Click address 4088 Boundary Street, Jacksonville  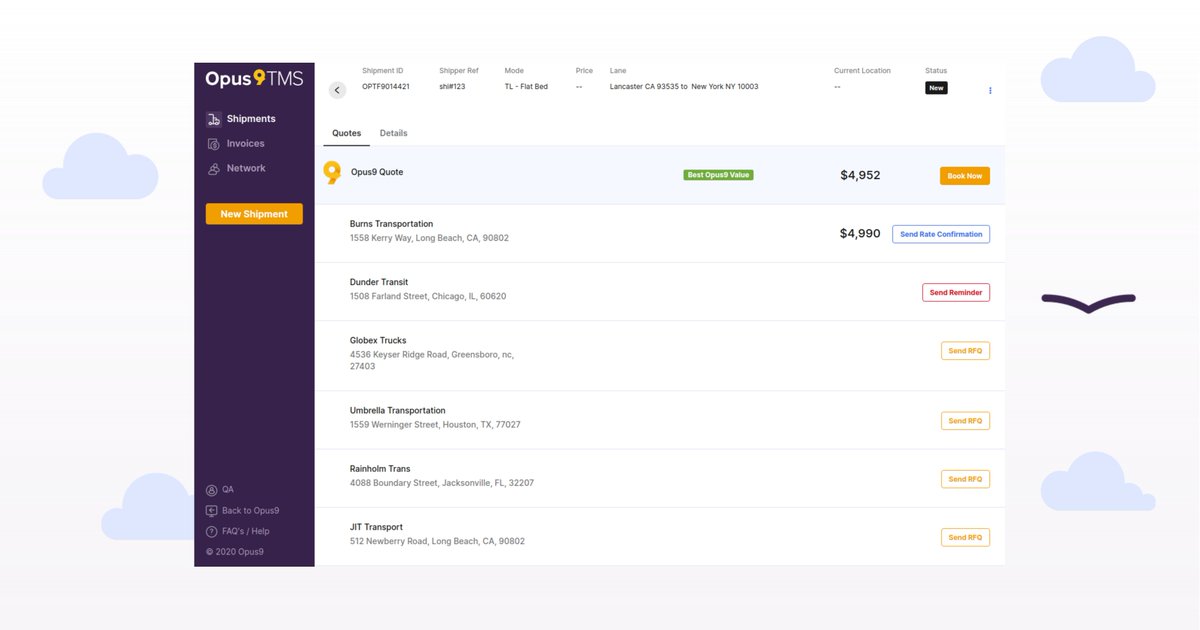(x=442, y=483)
